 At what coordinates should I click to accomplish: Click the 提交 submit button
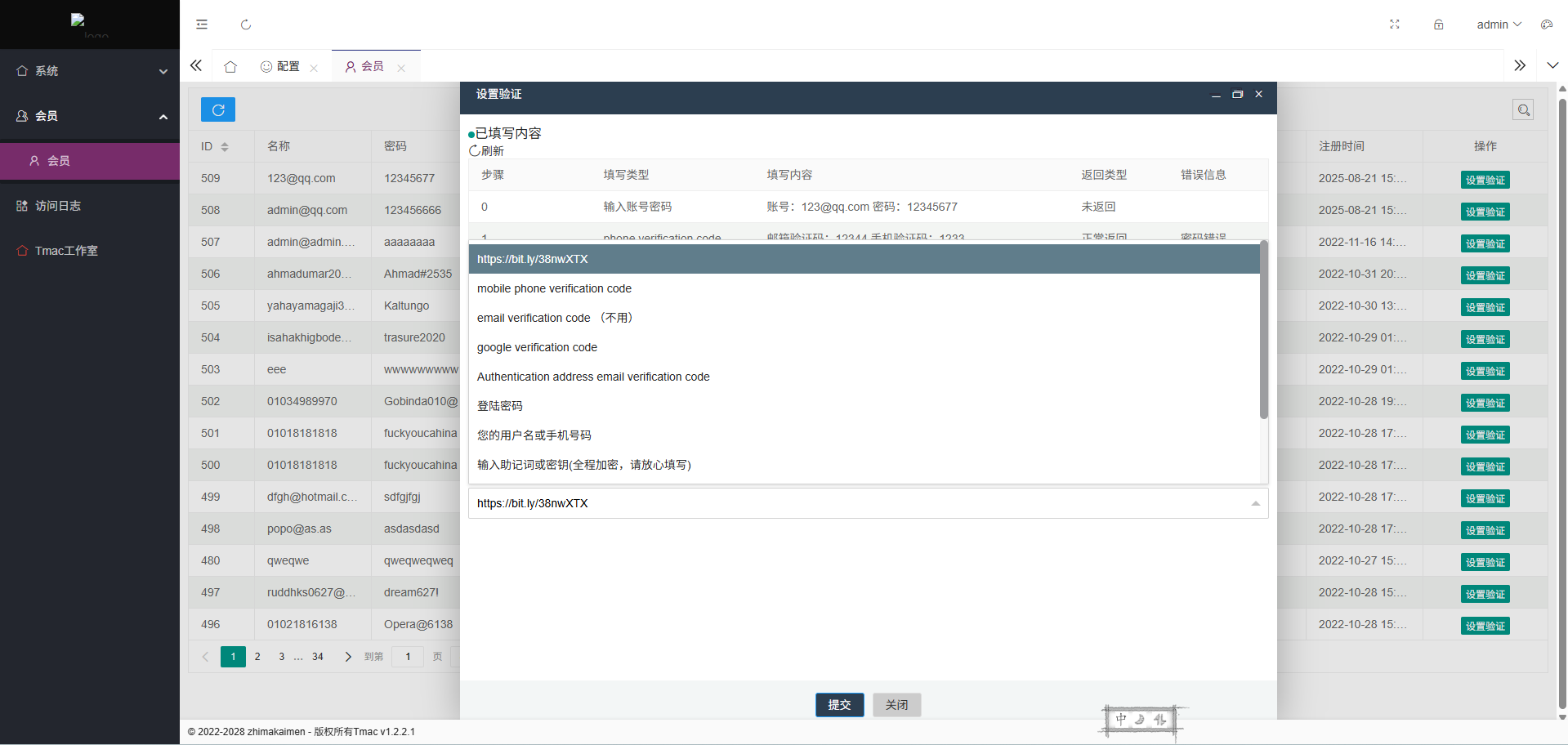coord(839,704)
